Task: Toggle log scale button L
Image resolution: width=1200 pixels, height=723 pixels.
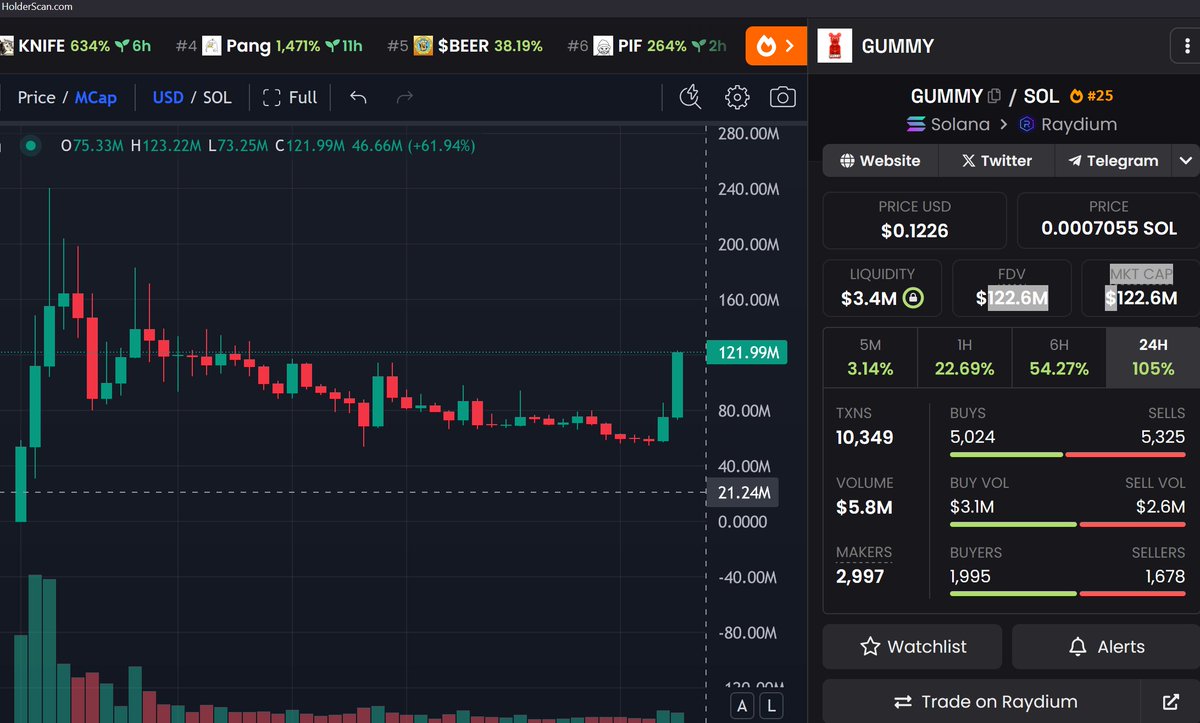Action: [x=772, y=705]
